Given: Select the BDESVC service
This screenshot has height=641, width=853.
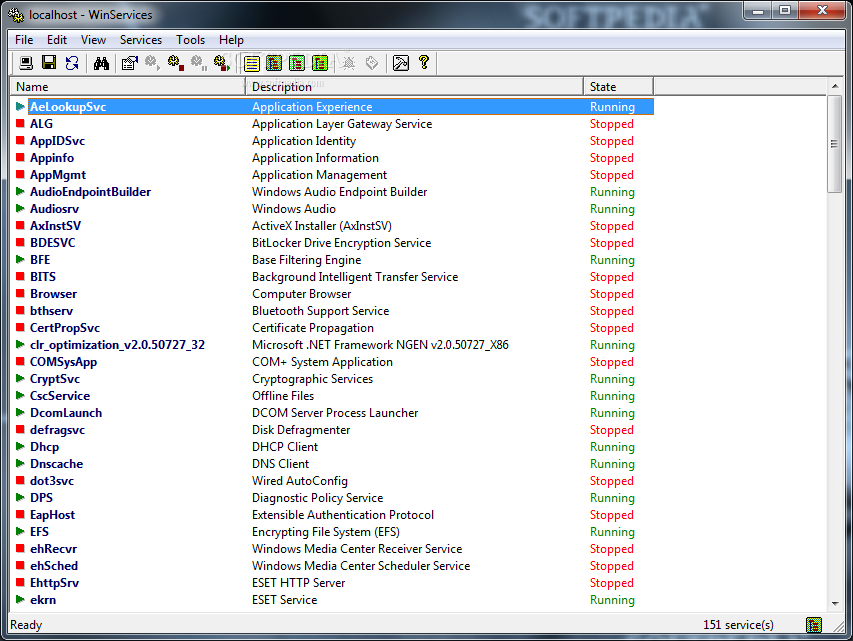Looking at the screenshot, I should coord(52,243).
